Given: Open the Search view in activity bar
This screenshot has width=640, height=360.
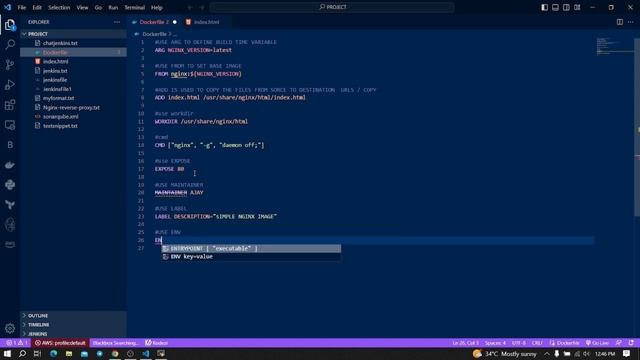Looking at the screenshot, I should point(10,44).
